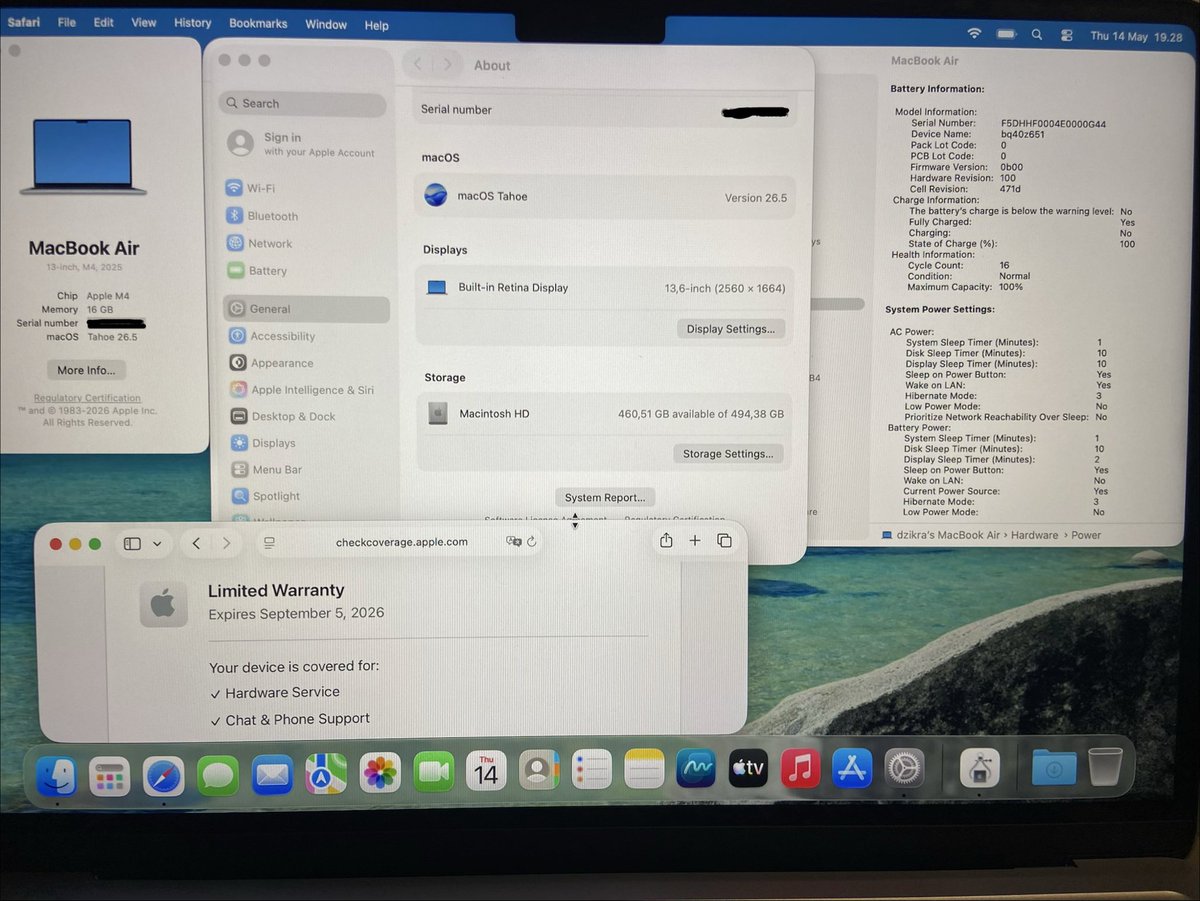Go back in System Settings About pane

[418, 65]
